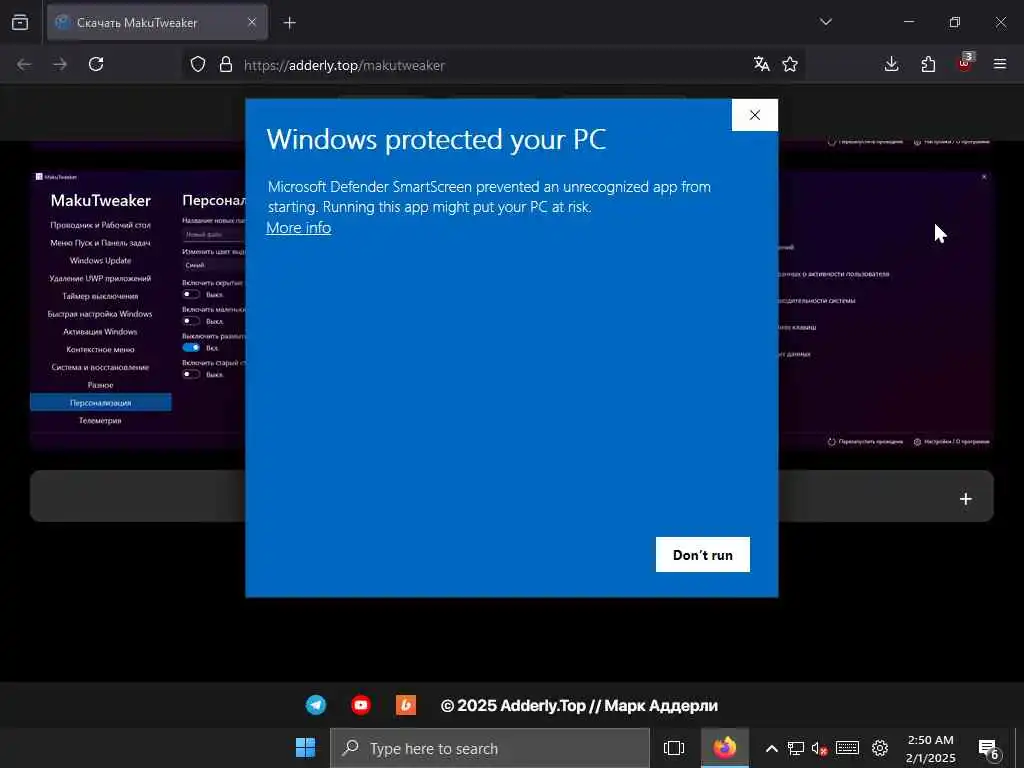The width and height of the screenshot is (1024, 768).
Task: Expand the collapsed section with the plus sign
Action: [966, 499]
